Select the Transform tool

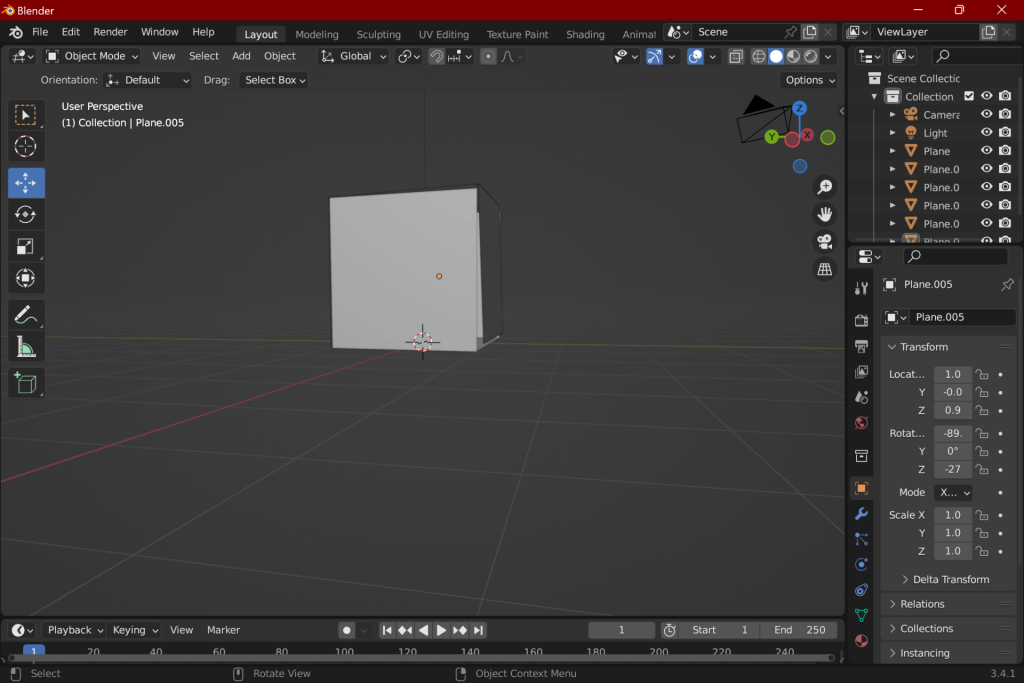click(x=25, y=278)
